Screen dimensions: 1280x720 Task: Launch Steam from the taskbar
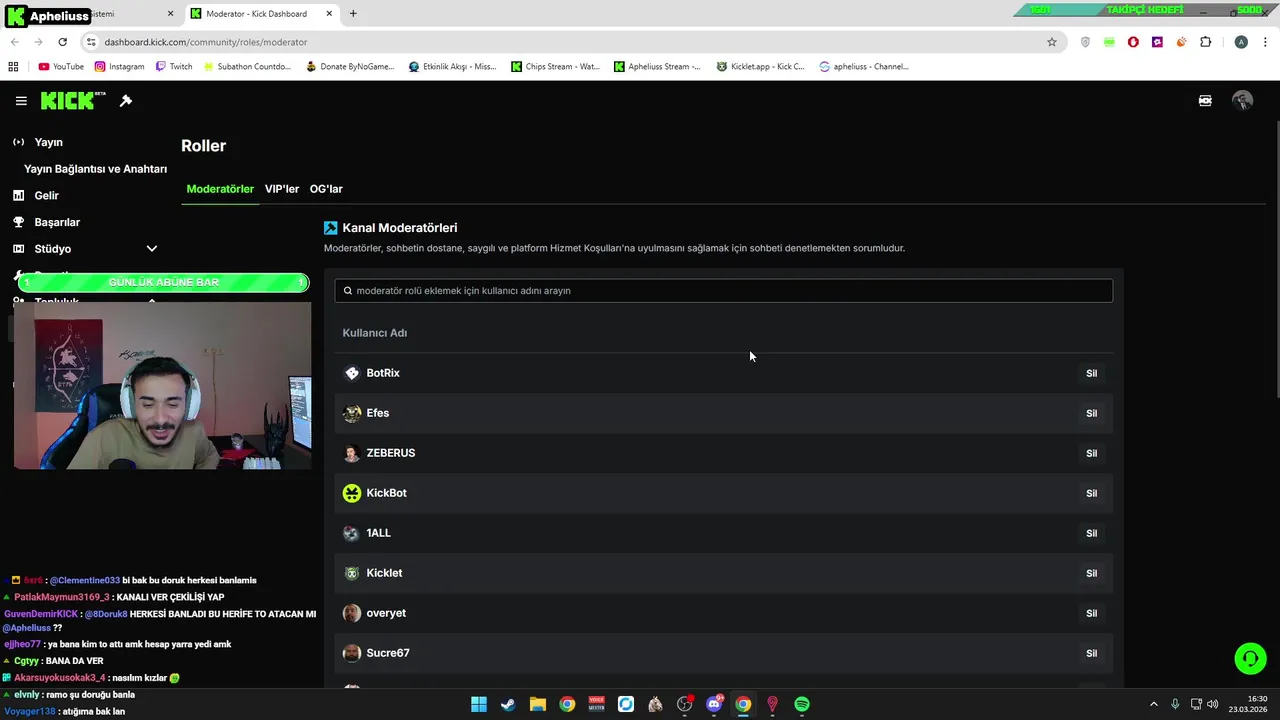coord(508,704)
